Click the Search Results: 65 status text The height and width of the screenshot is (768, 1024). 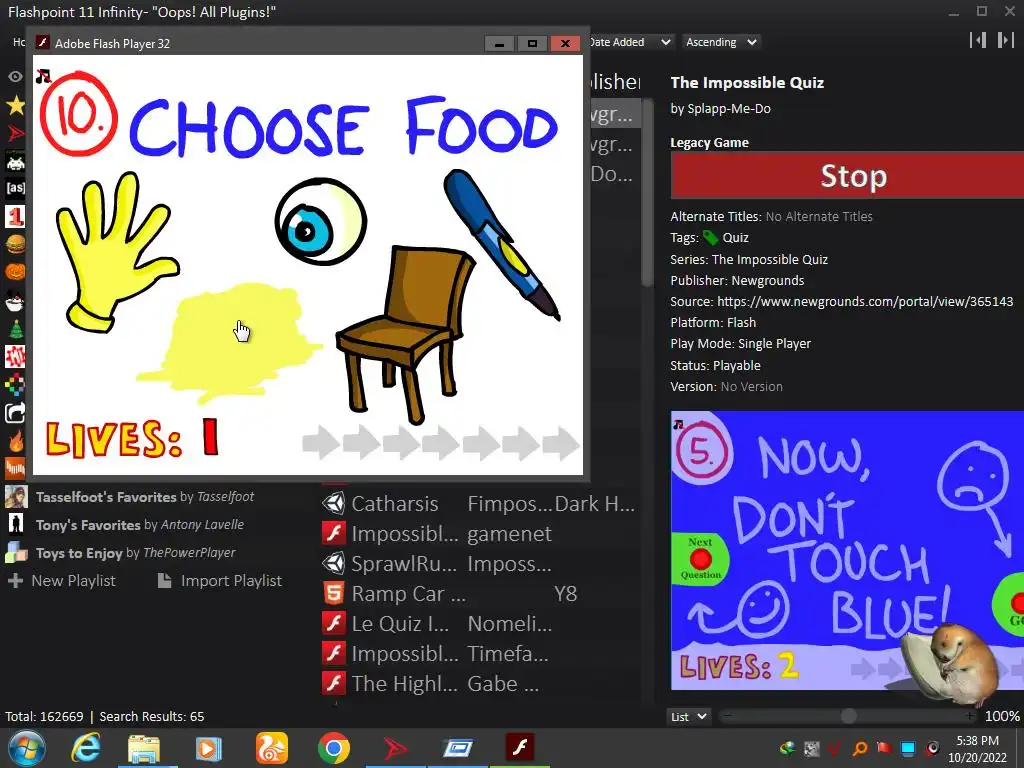(152, 716)
